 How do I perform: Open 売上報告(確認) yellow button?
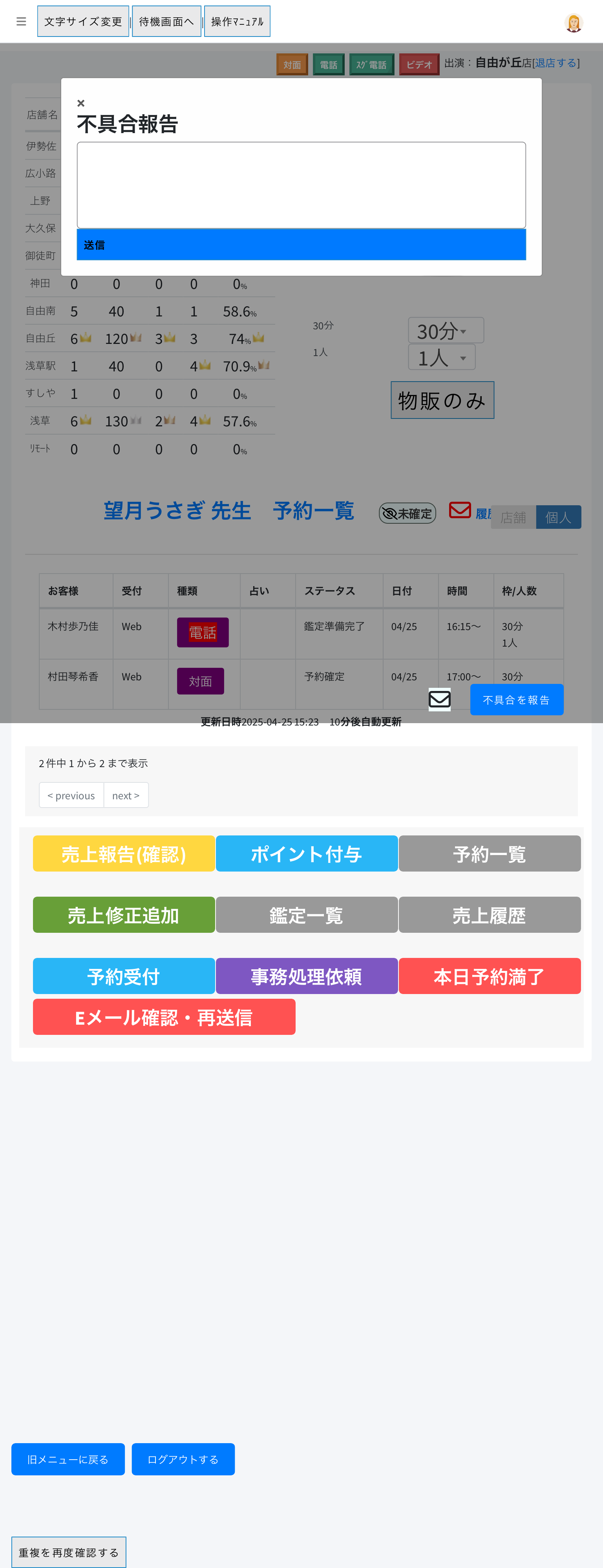click(124, 853)
